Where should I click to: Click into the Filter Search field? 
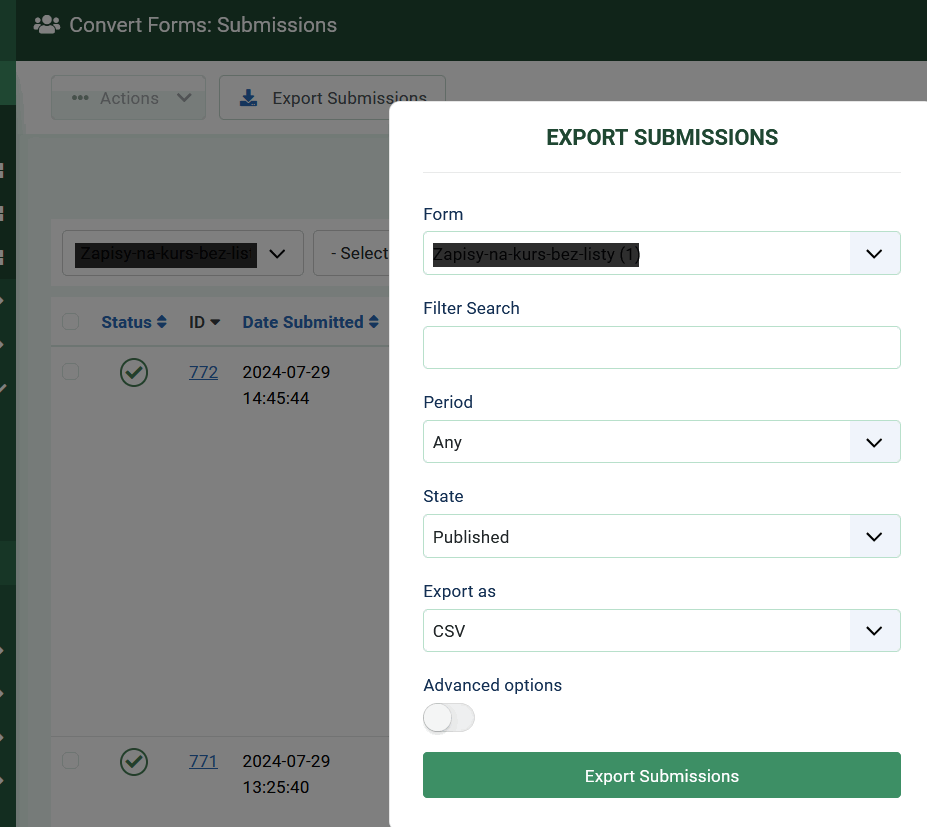click(661, 348)
